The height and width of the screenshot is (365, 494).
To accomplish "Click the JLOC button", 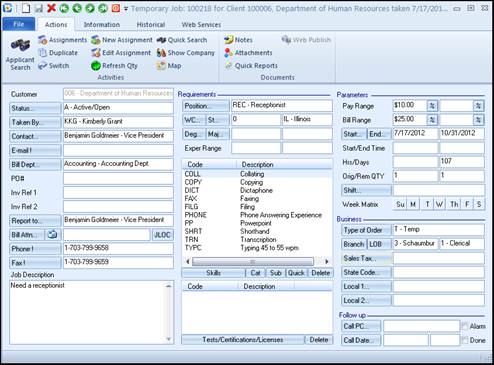I will (x=162, y=235).
